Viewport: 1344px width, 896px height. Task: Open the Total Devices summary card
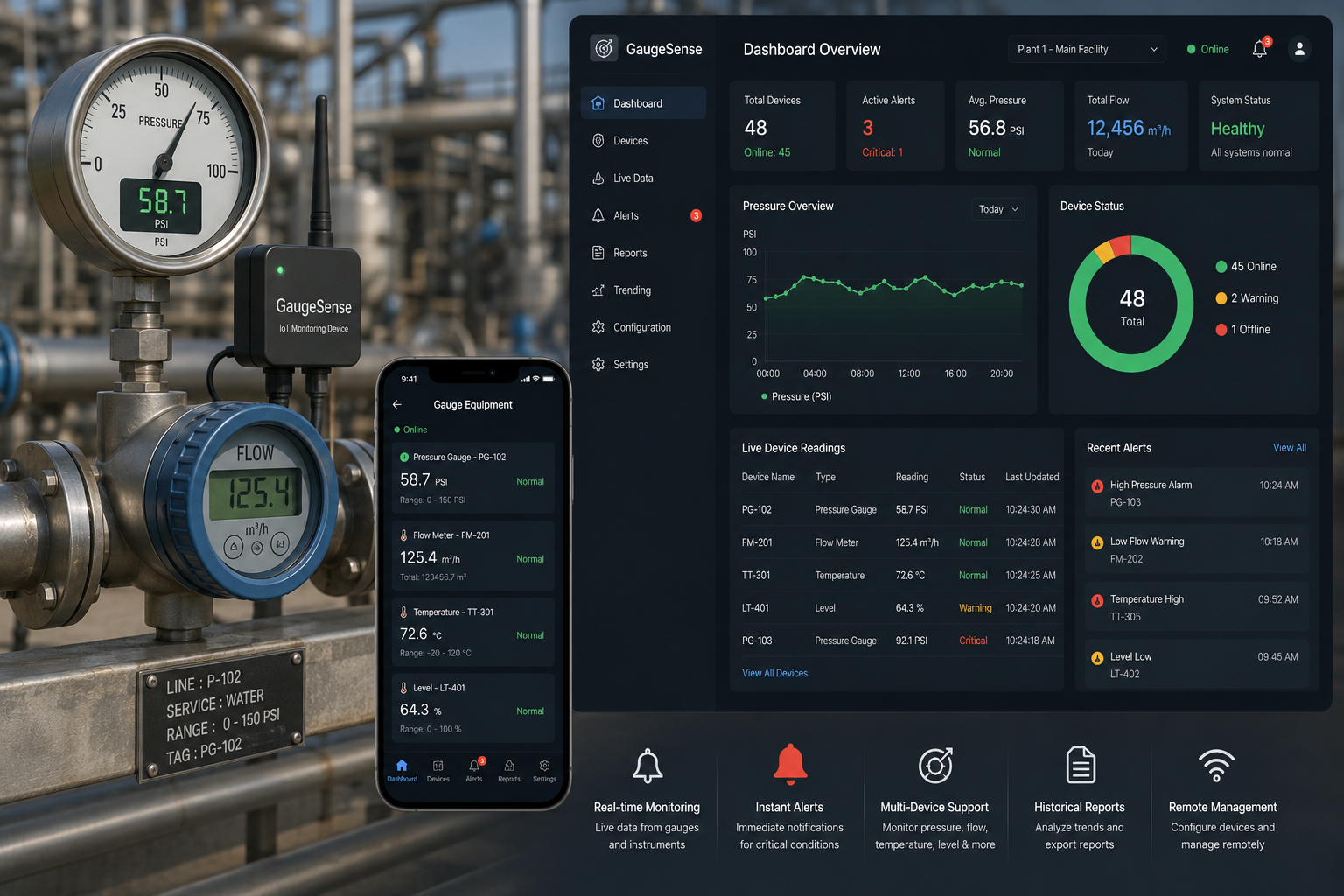pyautogui.click(x=782, y=125)
